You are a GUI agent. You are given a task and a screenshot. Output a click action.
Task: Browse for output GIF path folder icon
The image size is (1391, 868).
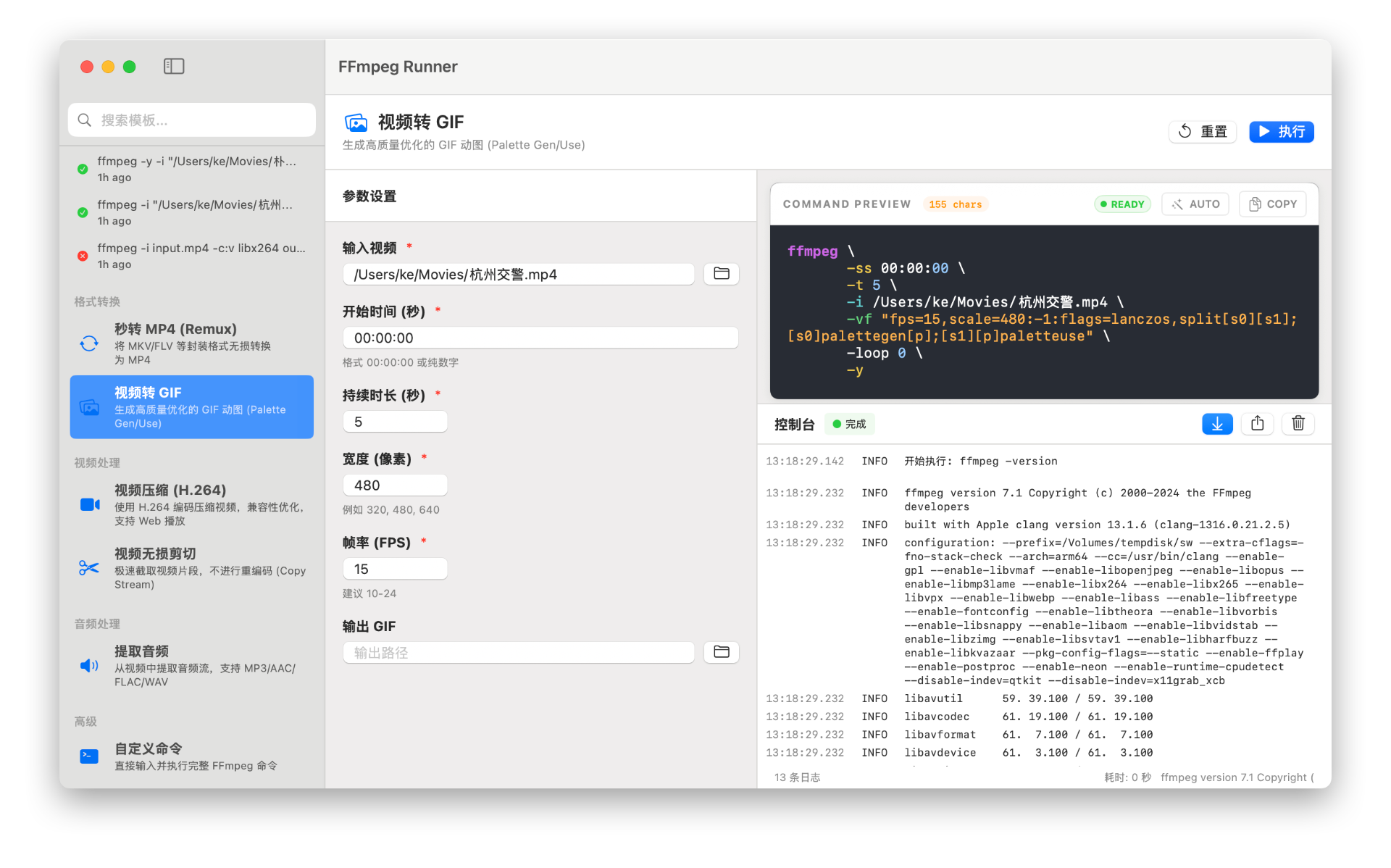(x=721, y=652)
